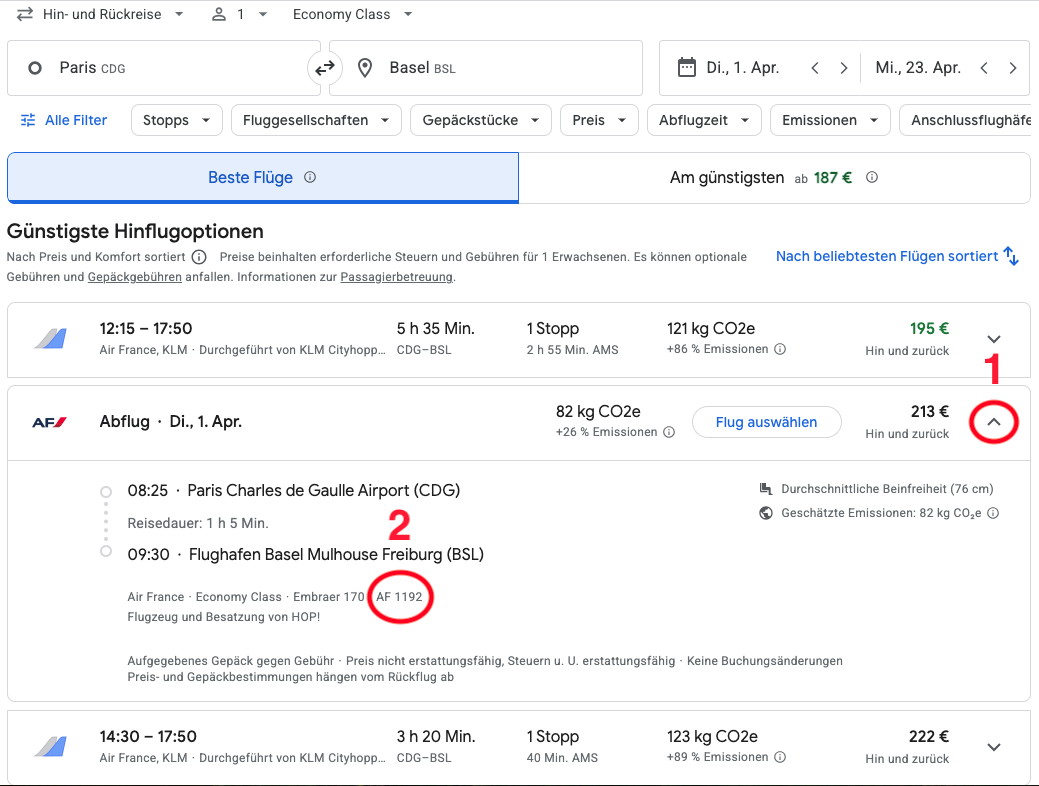Click 08:25 Paris Charles de Gaulle Airport (CDG)
Screen dimensions: 1039x786
[x=294, y=490]
